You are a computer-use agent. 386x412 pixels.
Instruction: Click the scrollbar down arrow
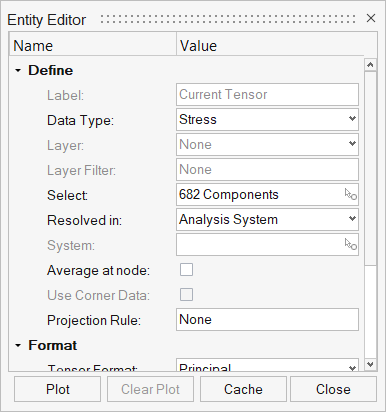click(370, 364)
